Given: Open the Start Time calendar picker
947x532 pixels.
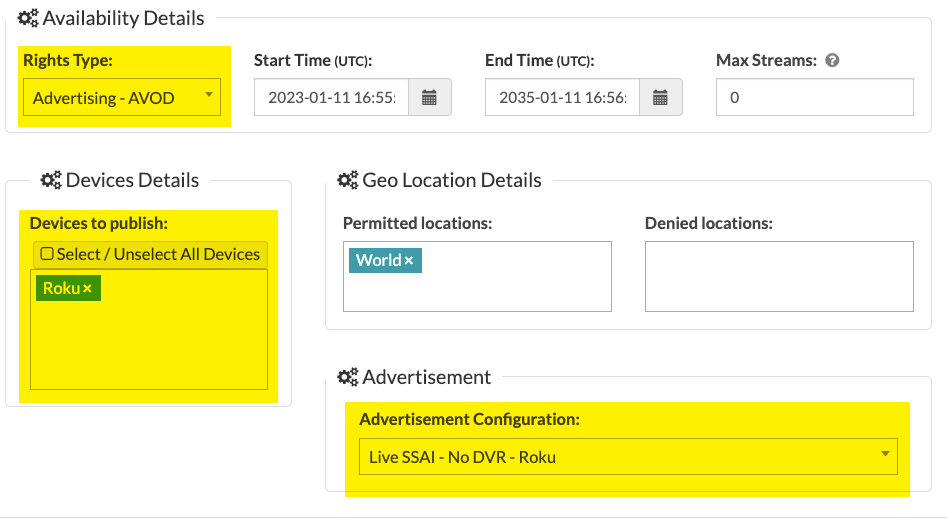Looking at the screenshot, I should [429, 97].
